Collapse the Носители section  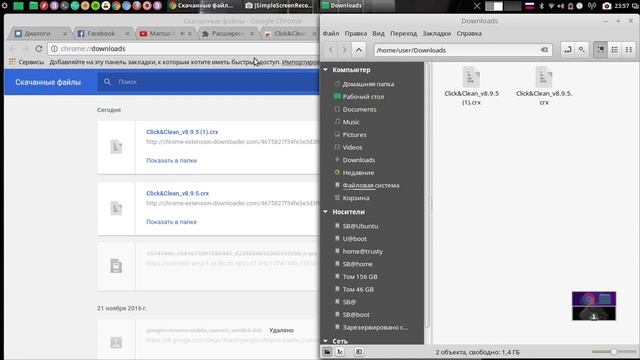(326, 212)
